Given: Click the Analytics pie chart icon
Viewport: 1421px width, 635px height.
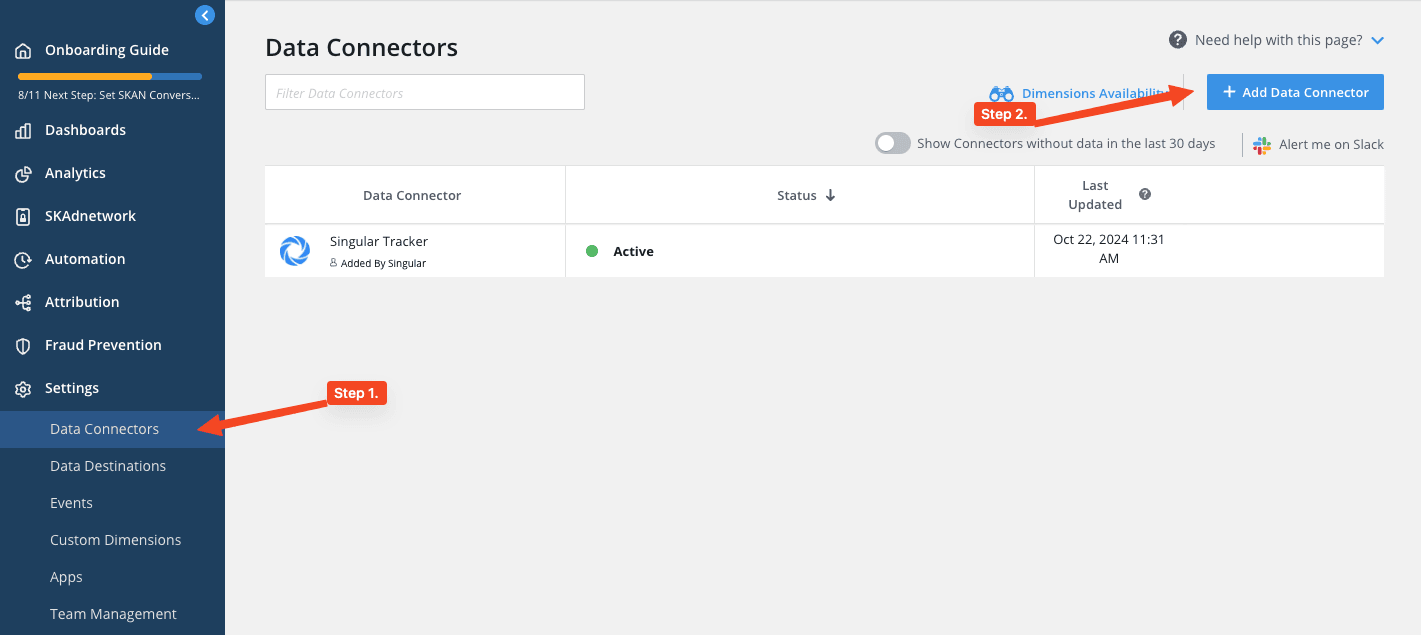Looking at the screenshot, I should (x=23, y=174).
